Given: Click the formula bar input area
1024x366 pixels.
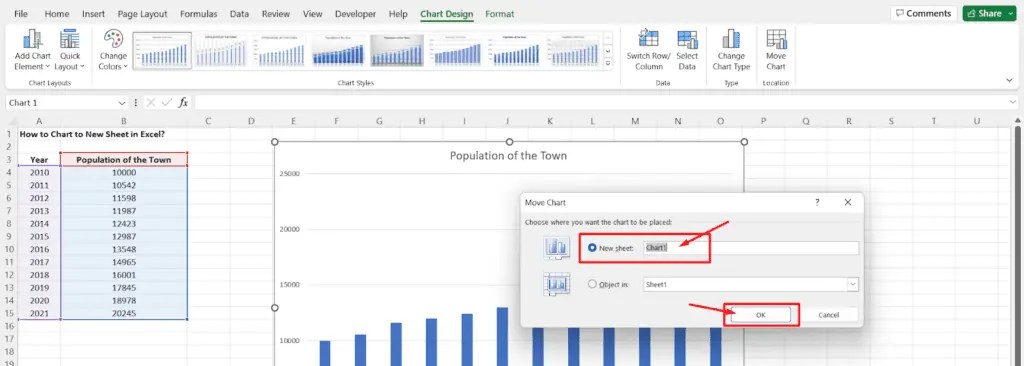Looking at the screenshot, I should point(601,103).
